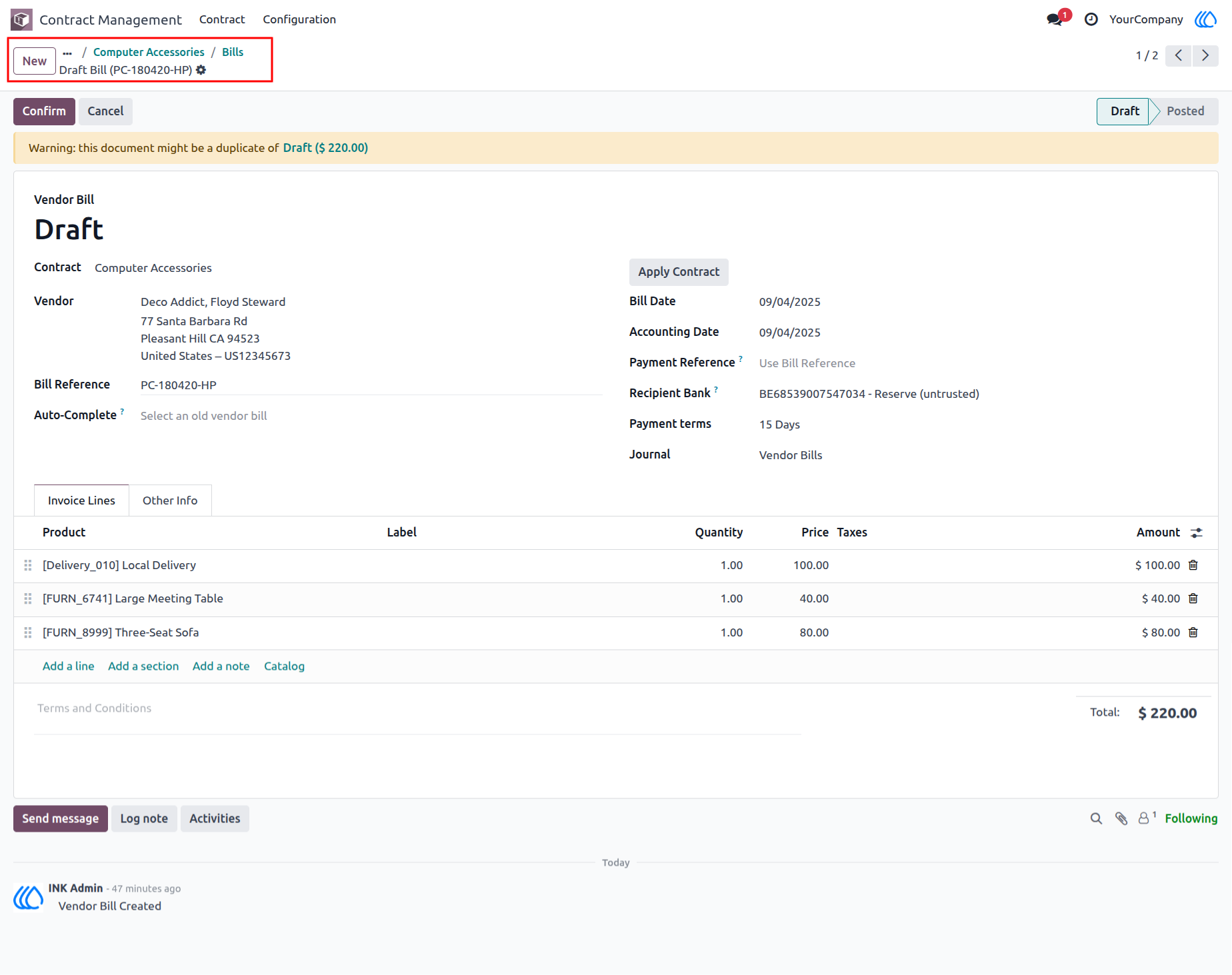1232x975 pixels.
Task: Search messages with magnifier icon
Action: (x=1096, y=818)
